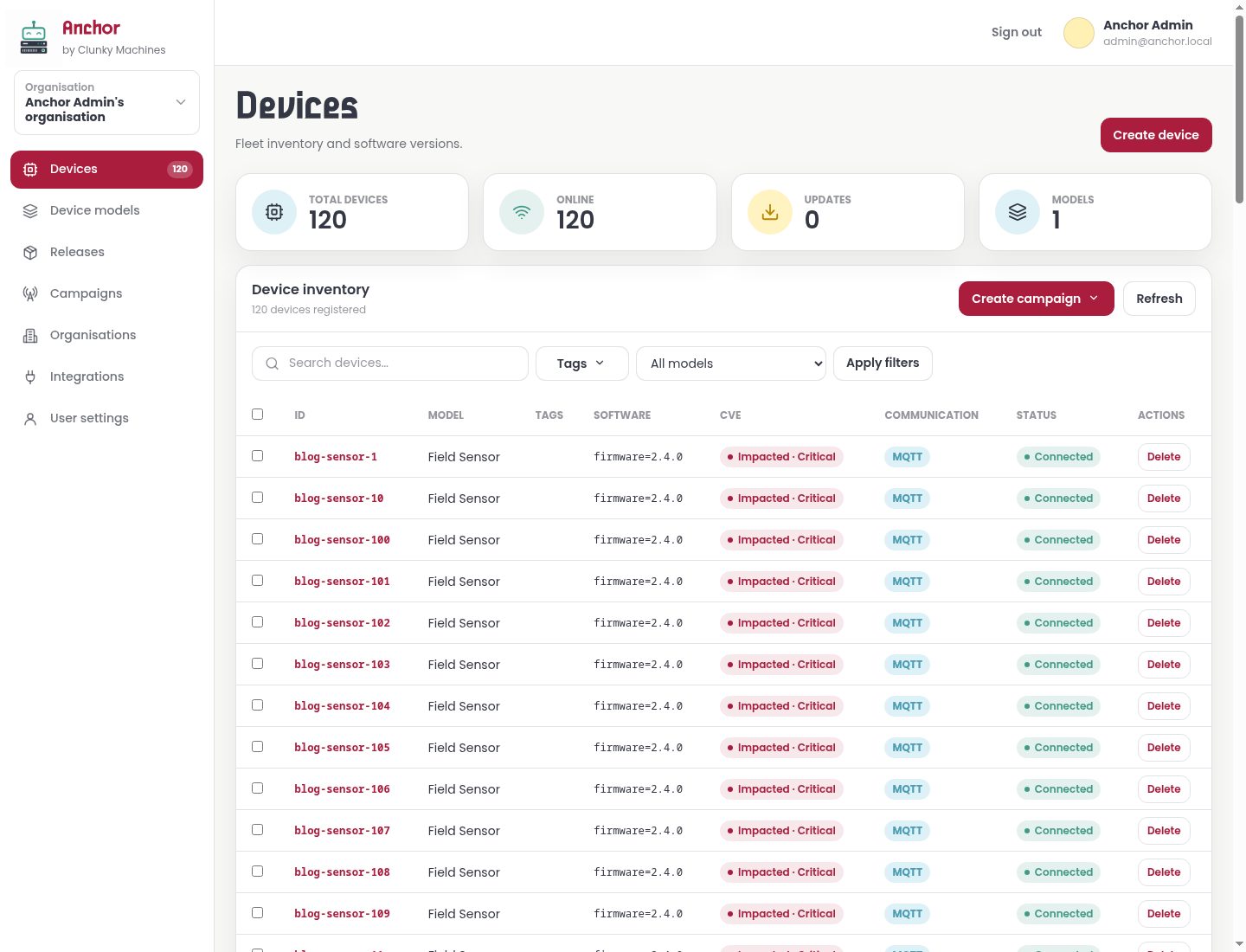Open User settings
This screenshot has width=1246, height=952.
click(x=106, y=419)
